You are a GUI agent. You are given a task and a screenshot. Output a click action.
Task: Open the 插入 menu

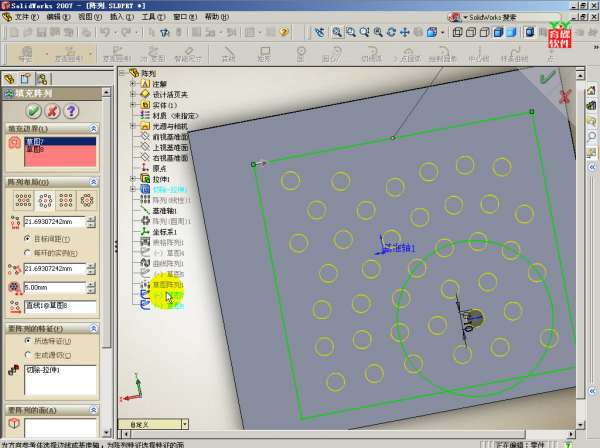tap(118, 17)
